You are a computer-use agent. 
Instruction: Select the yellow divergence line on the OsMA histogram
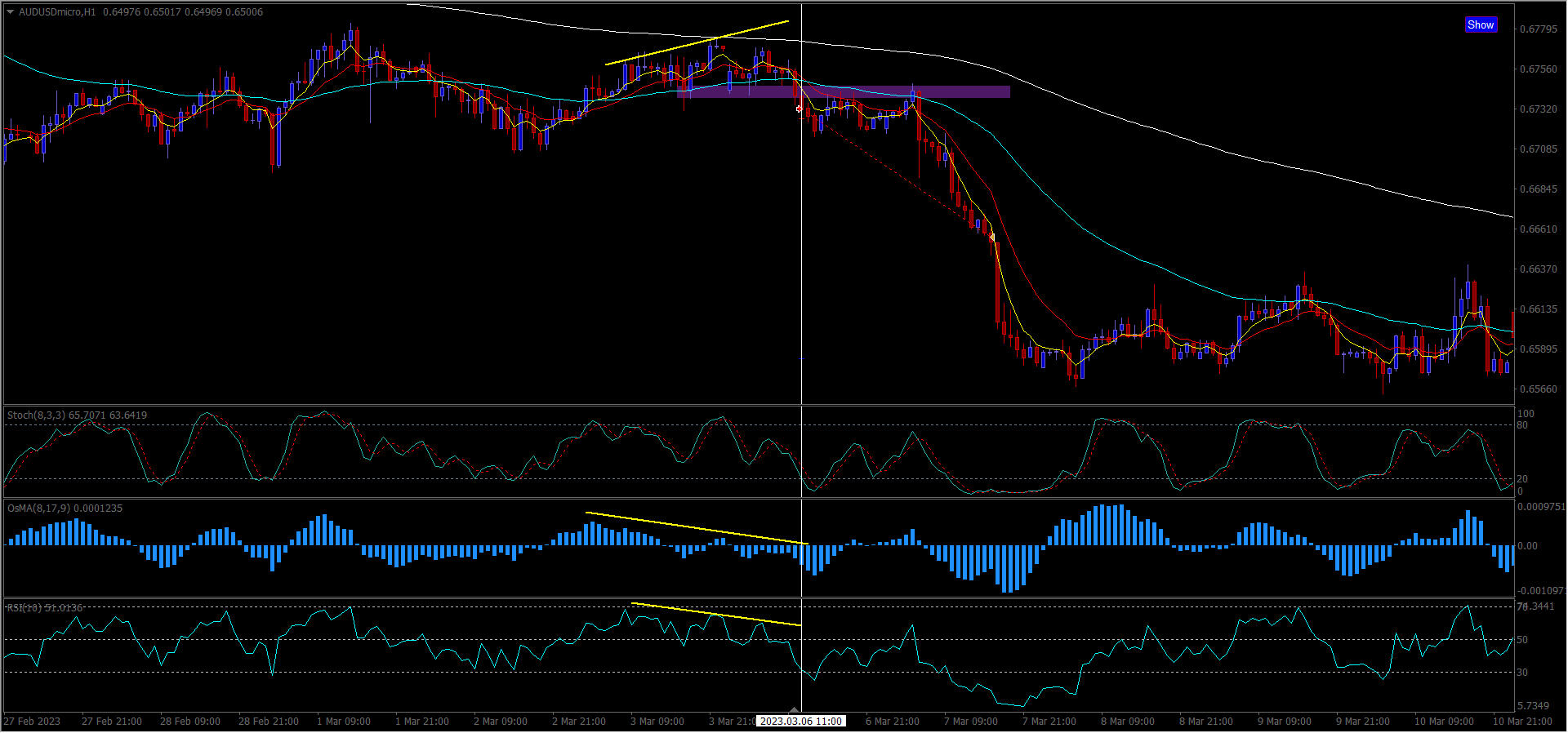(696, 528)
